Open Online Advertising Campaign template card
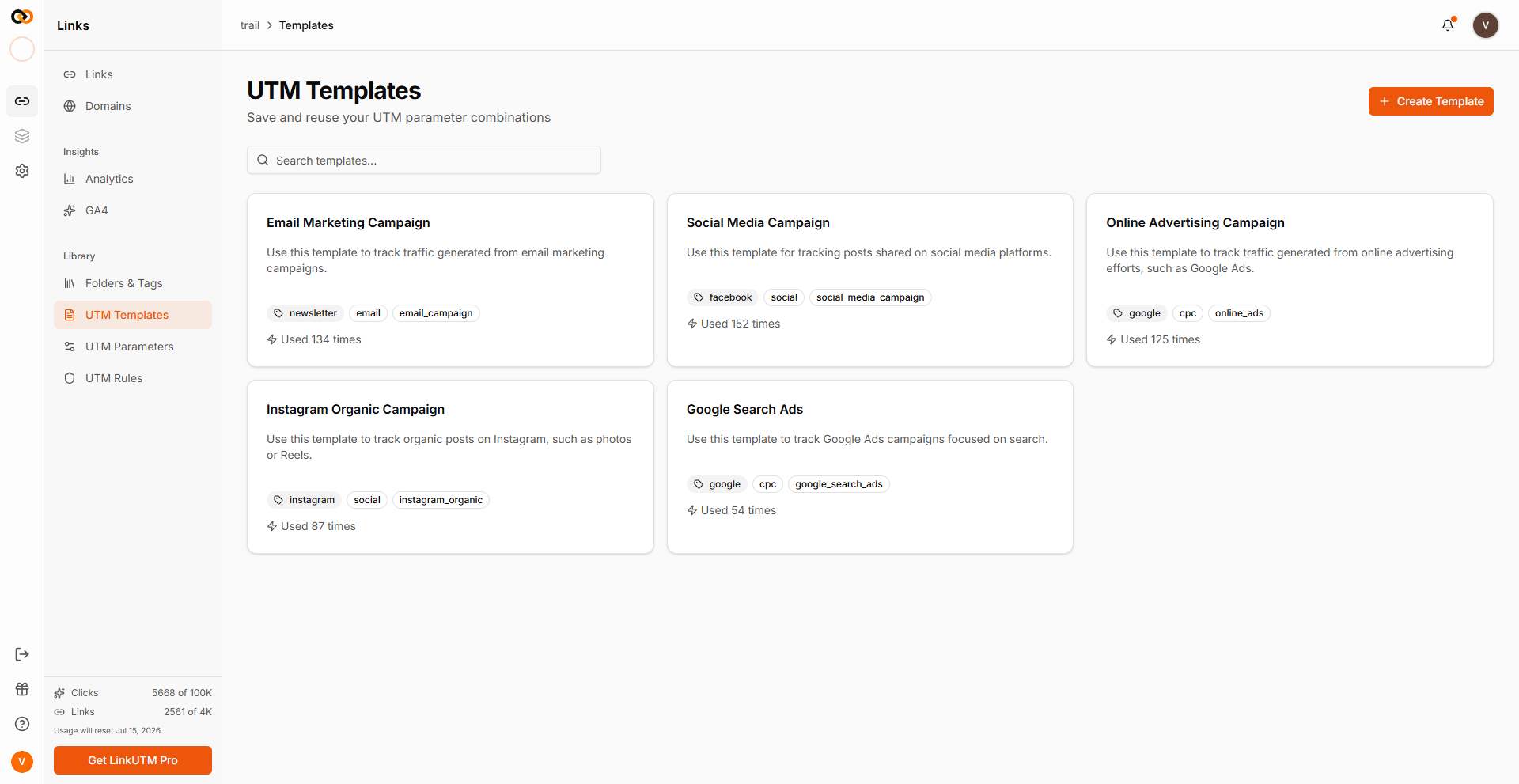Screen dimensions: 1519x784 [1290, 280]
